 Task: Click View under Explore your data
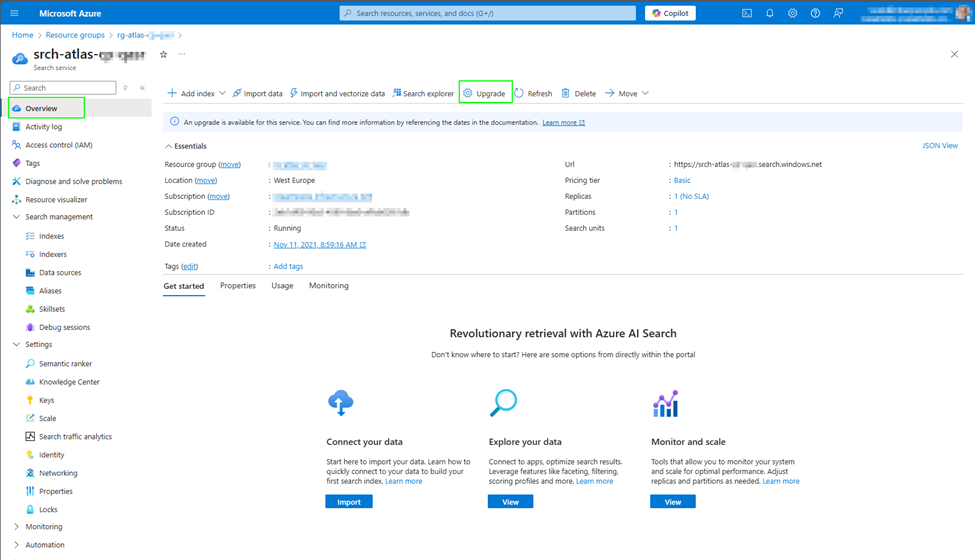pyautogui.click(x=511, y=502)
